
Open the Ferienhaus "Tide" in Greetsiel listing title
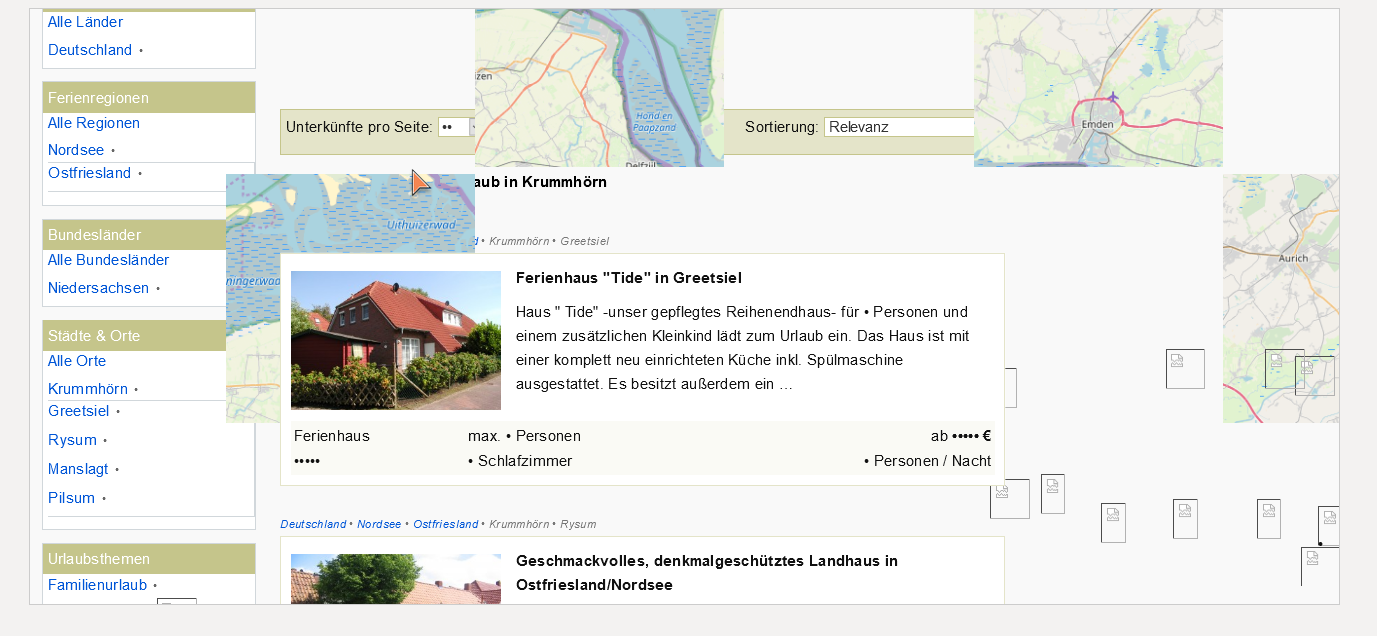click(x=628, y=278)
